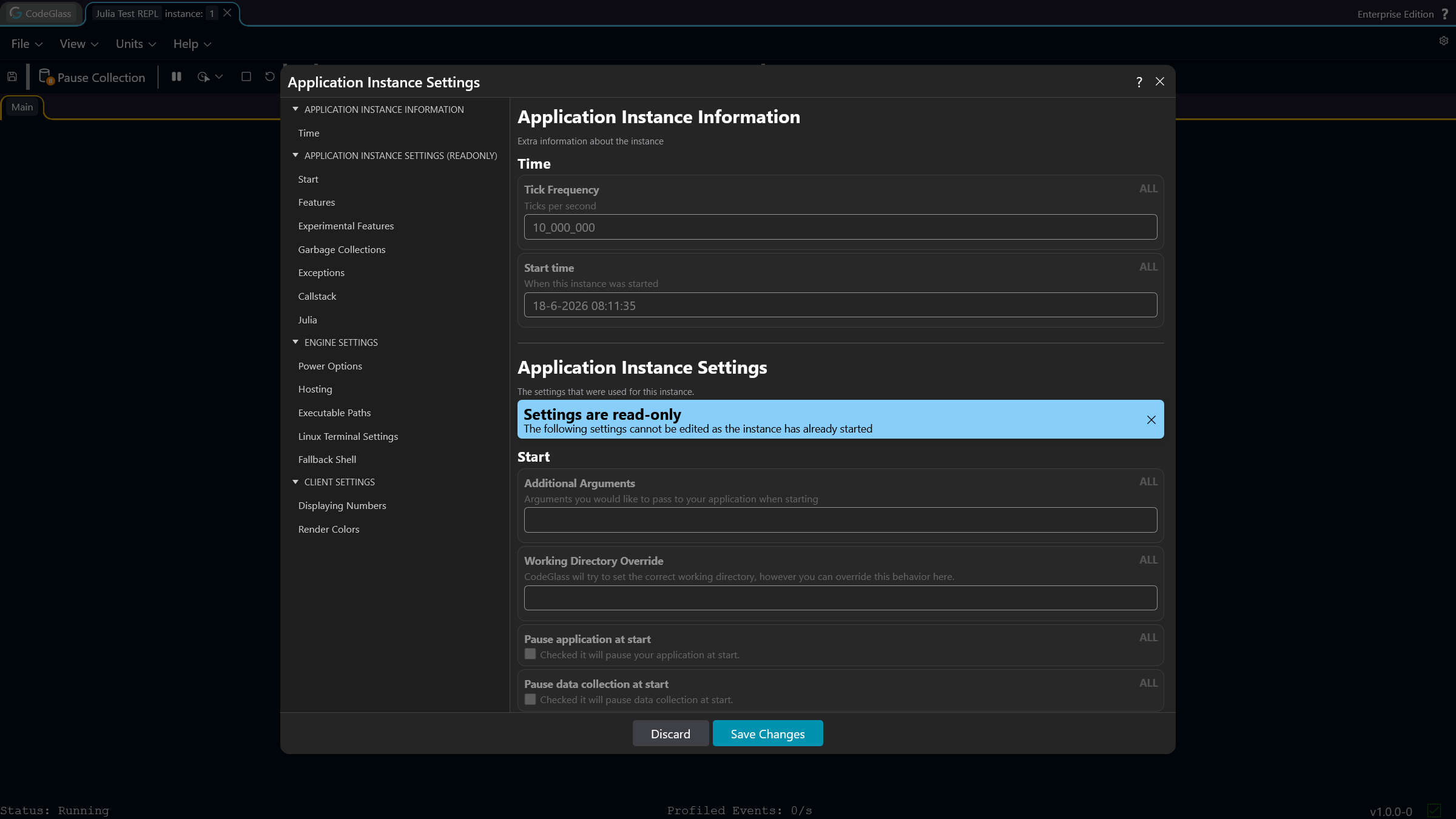Image resolution: width=1456 pixels, height=819 pixels.
Task: Select Fallback Shell tree item
Action: [327, 460]
